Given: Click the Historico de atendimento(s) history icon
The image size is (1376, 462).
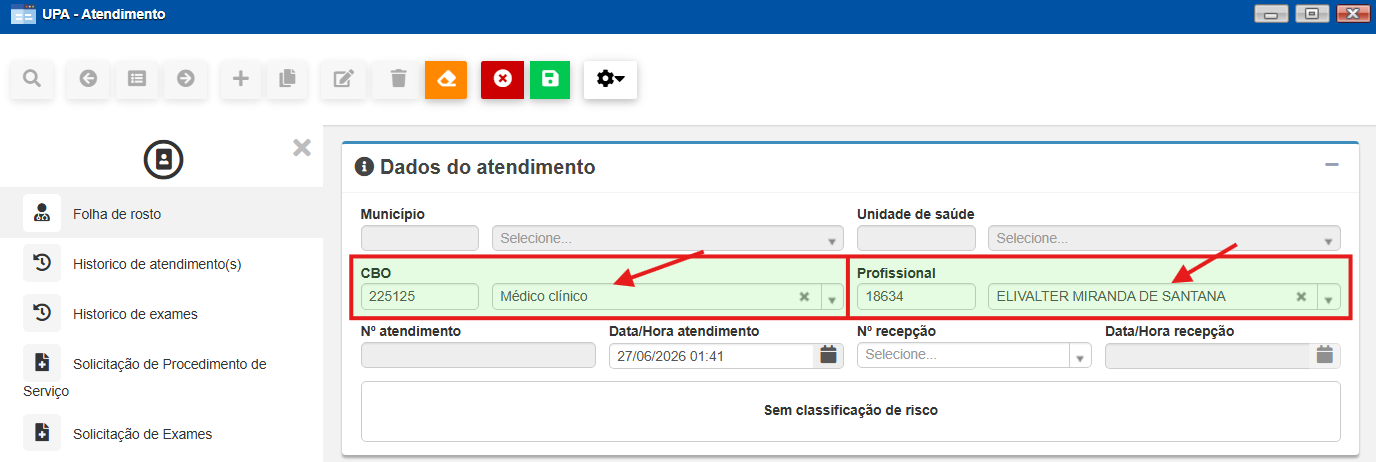Looking at the screenshot, I should (42, 263).
